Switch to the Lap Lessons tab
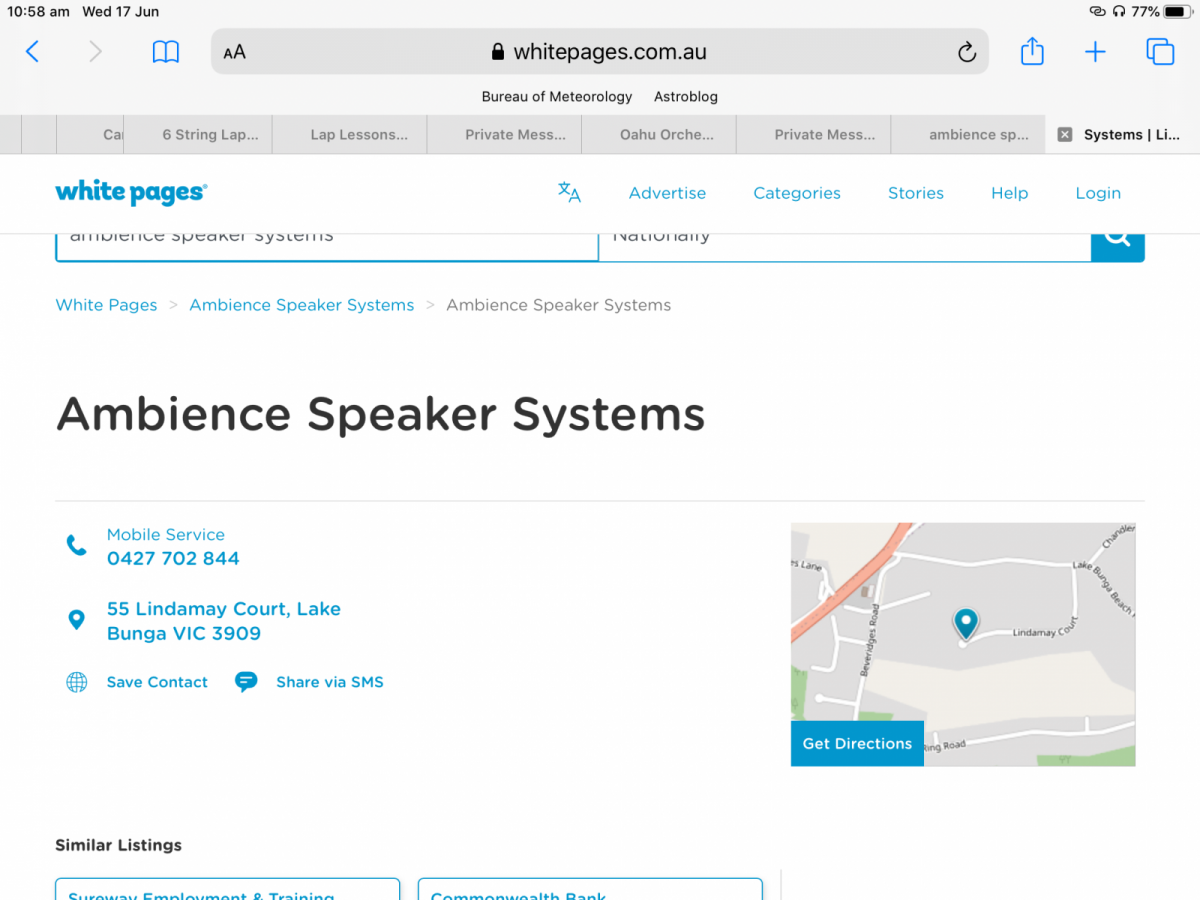Viewport: 1200px width, 900px height. pos(350,134)
